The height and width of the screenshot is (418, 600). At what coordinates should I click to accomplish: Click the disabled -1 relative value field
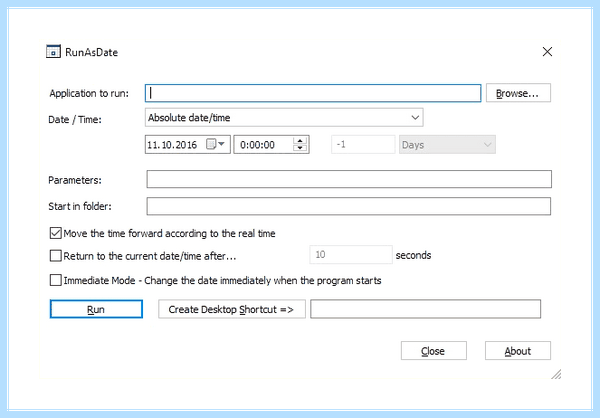[x=363, y=144]
